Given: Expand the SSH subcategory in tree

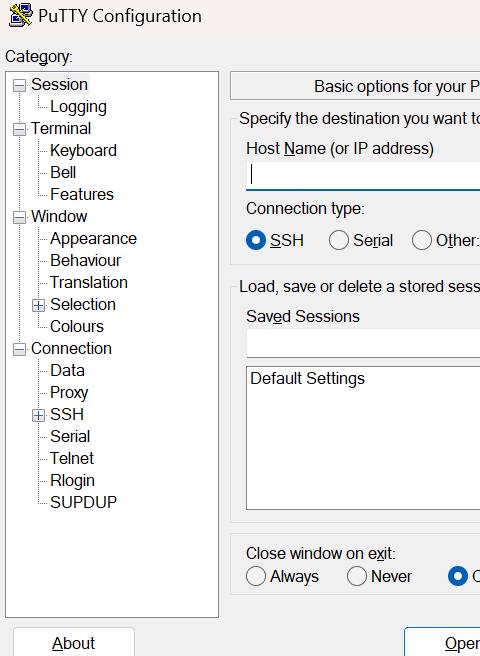Looking at the screenshot, I should point(39,415).
